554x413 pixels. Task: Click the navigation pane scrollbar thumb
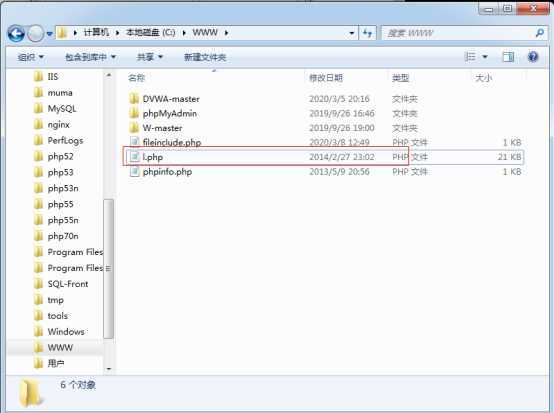click(108, 269)
